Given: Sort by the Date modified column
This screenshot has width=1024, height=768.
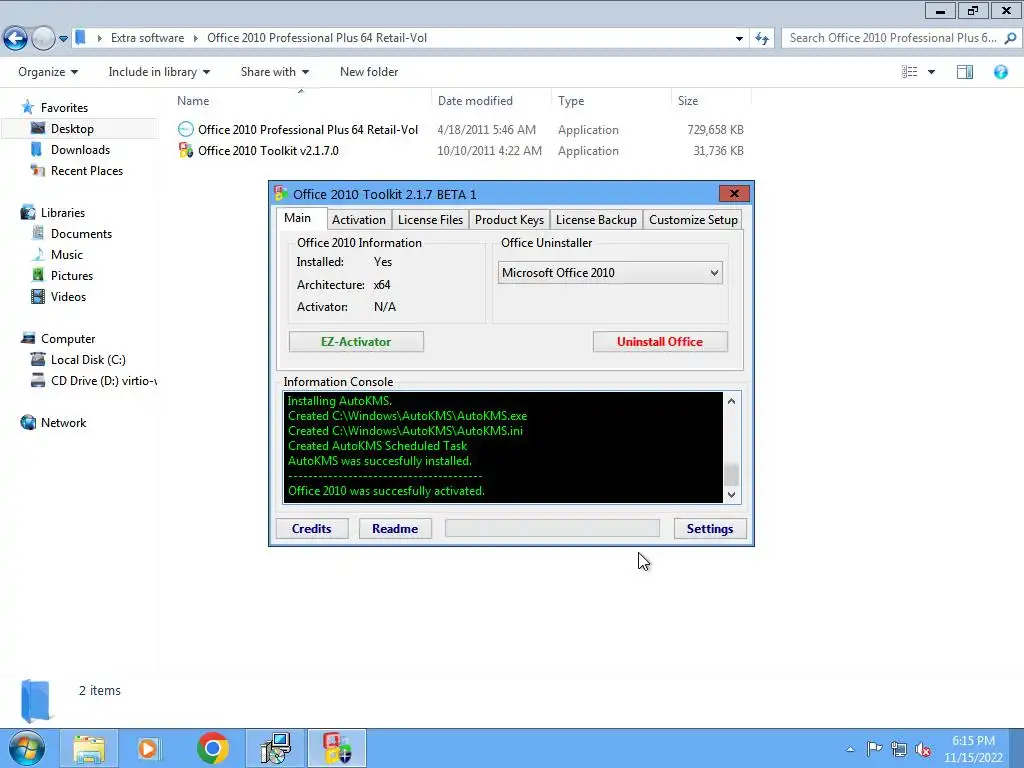Looking at the screenshot, I should click(x=475, y=101).
